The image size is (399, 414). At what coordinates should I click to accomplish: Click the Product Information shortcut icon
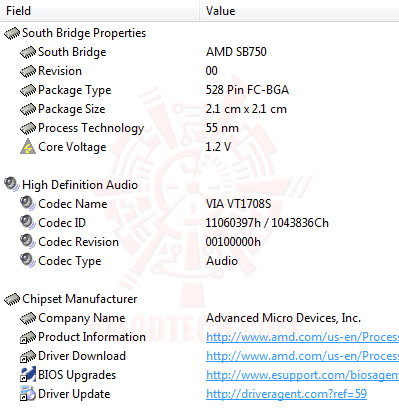(x=28, y=337)
